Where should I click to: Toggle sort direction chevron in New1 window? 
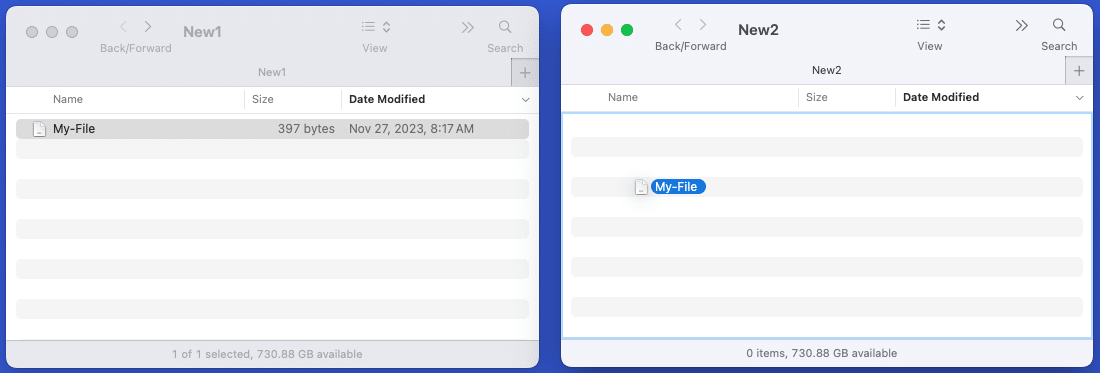pos(525,100)
